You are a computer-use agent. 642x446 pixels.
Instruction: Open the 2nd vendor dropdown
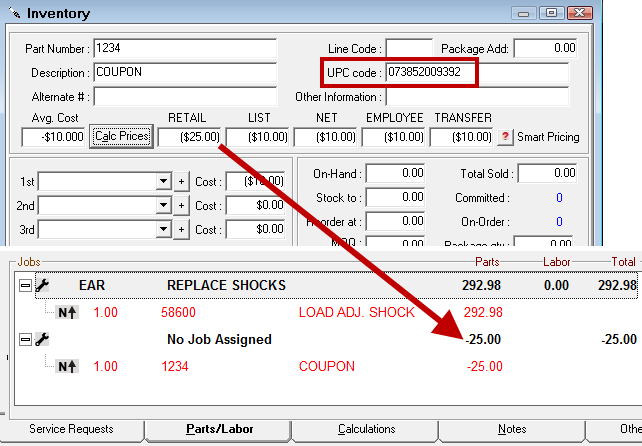pyautogui.click(x=163, y=205)
